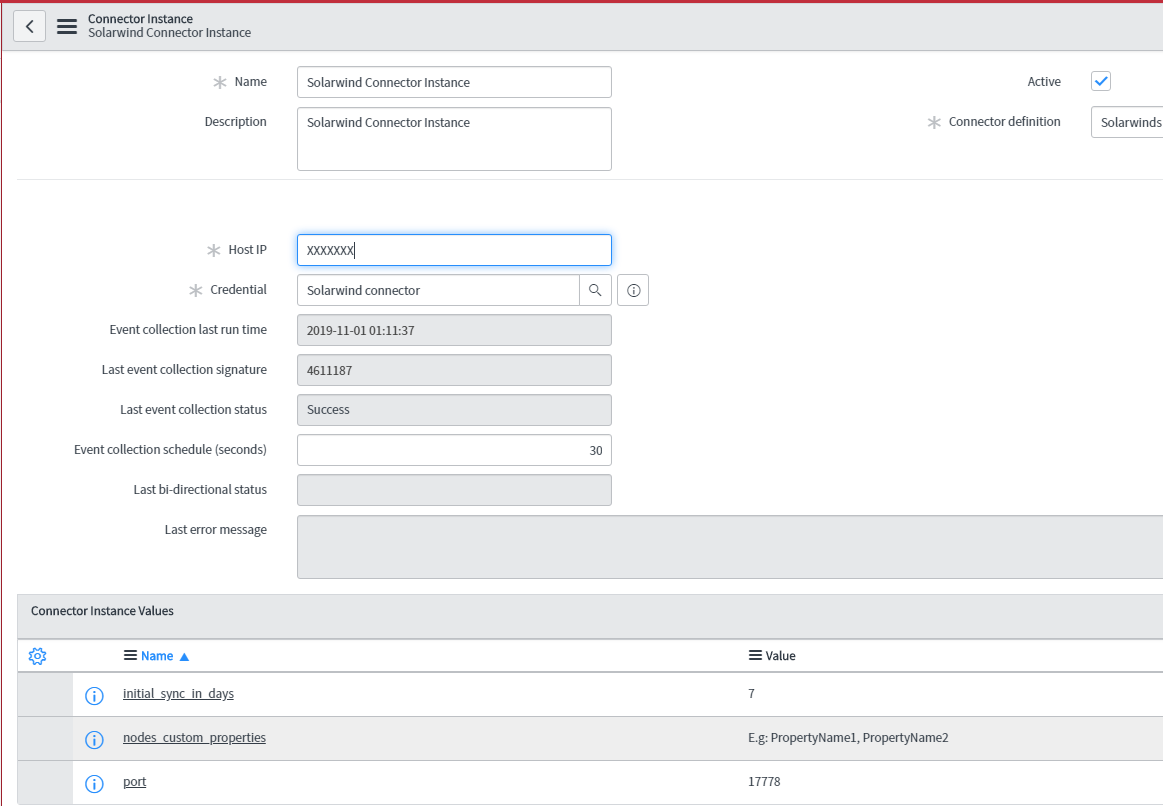Image resolution: width=1163 pixels, height=806 pixels.
Task: Preview the port record info icon
Action: click(x=94, y=784)
